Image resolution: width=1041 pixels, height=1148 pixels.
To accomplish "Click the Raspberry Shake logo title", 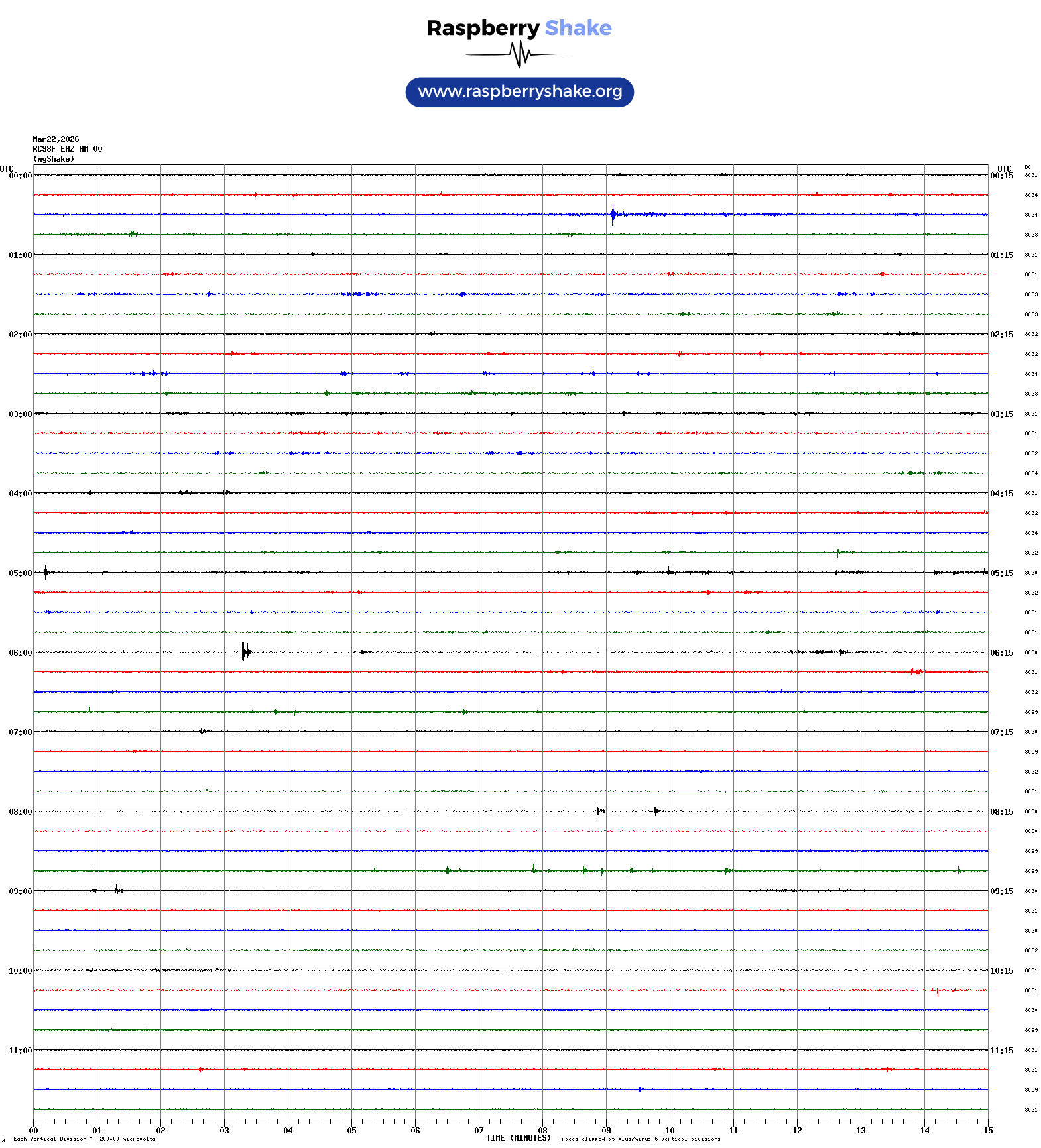I will 519,29.
